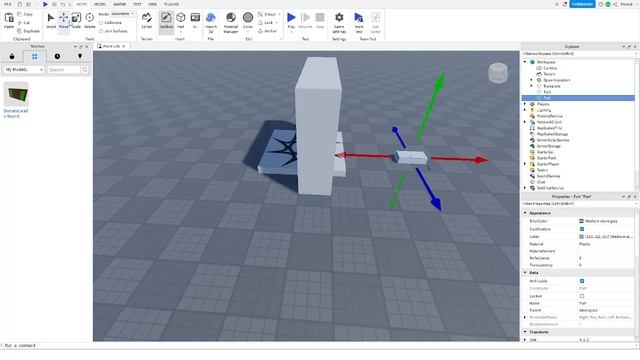Toggle the Locked property checkbox

coord(582,296)
